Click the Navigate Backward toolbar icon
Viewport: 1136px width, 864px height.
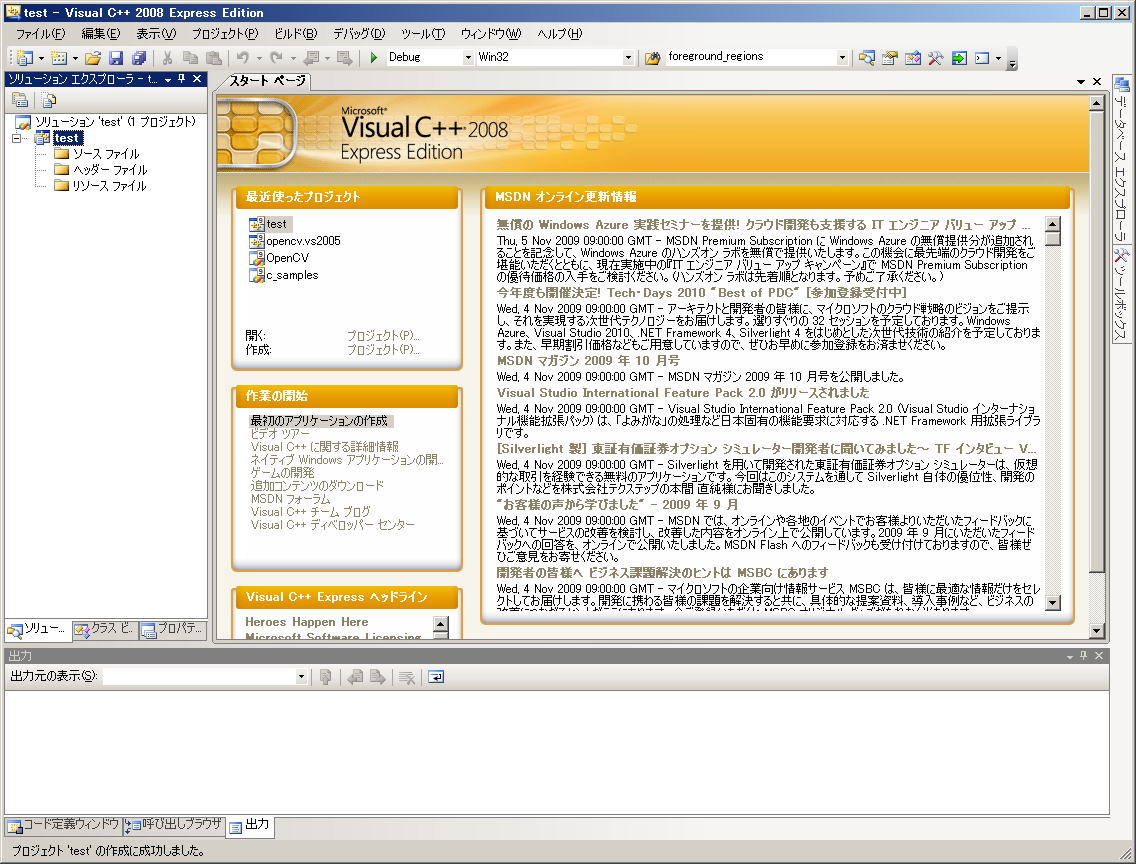click(312, 57)
